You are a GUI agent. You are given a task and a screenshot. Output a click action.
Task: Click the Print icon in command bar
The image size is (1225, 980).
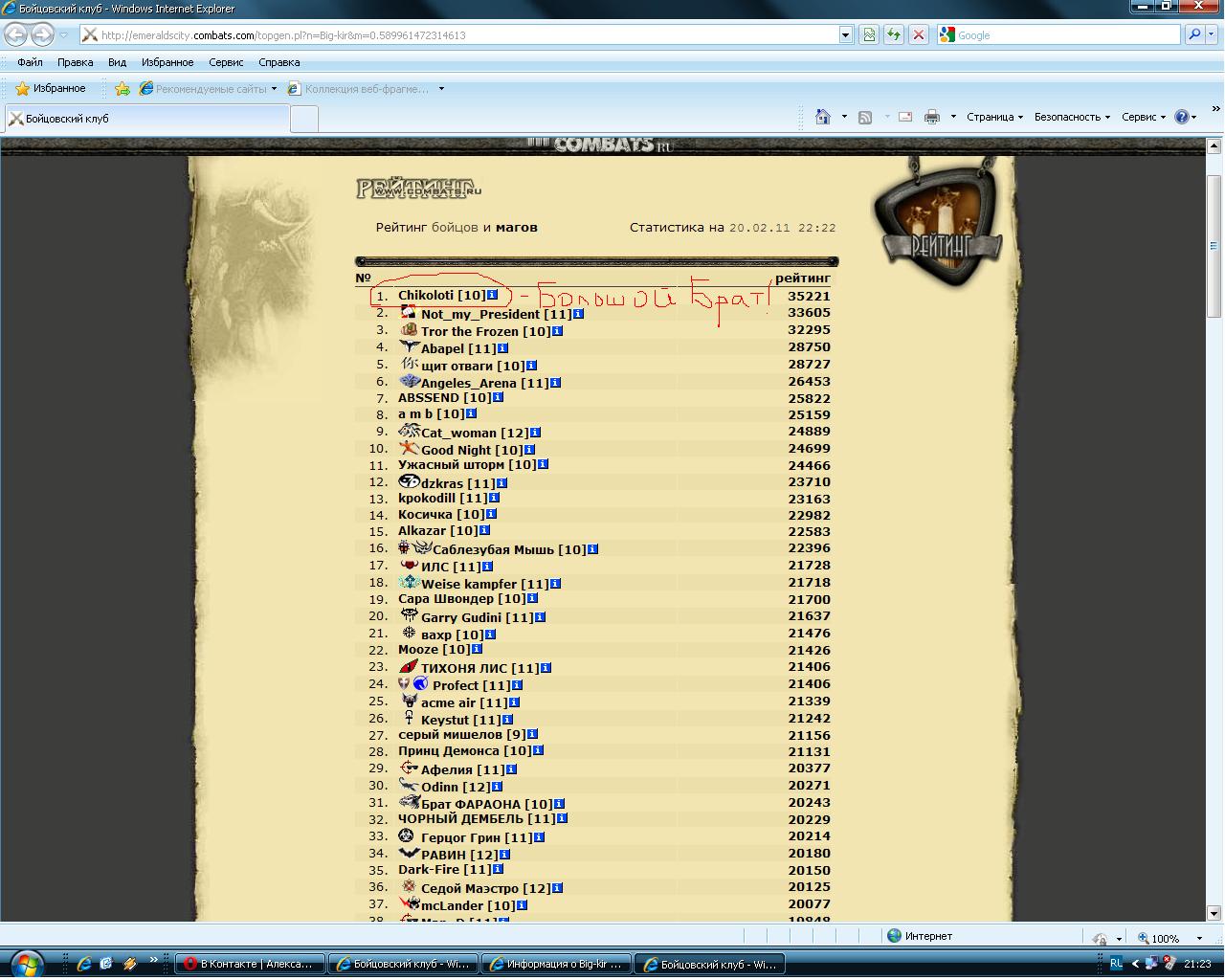932,117
